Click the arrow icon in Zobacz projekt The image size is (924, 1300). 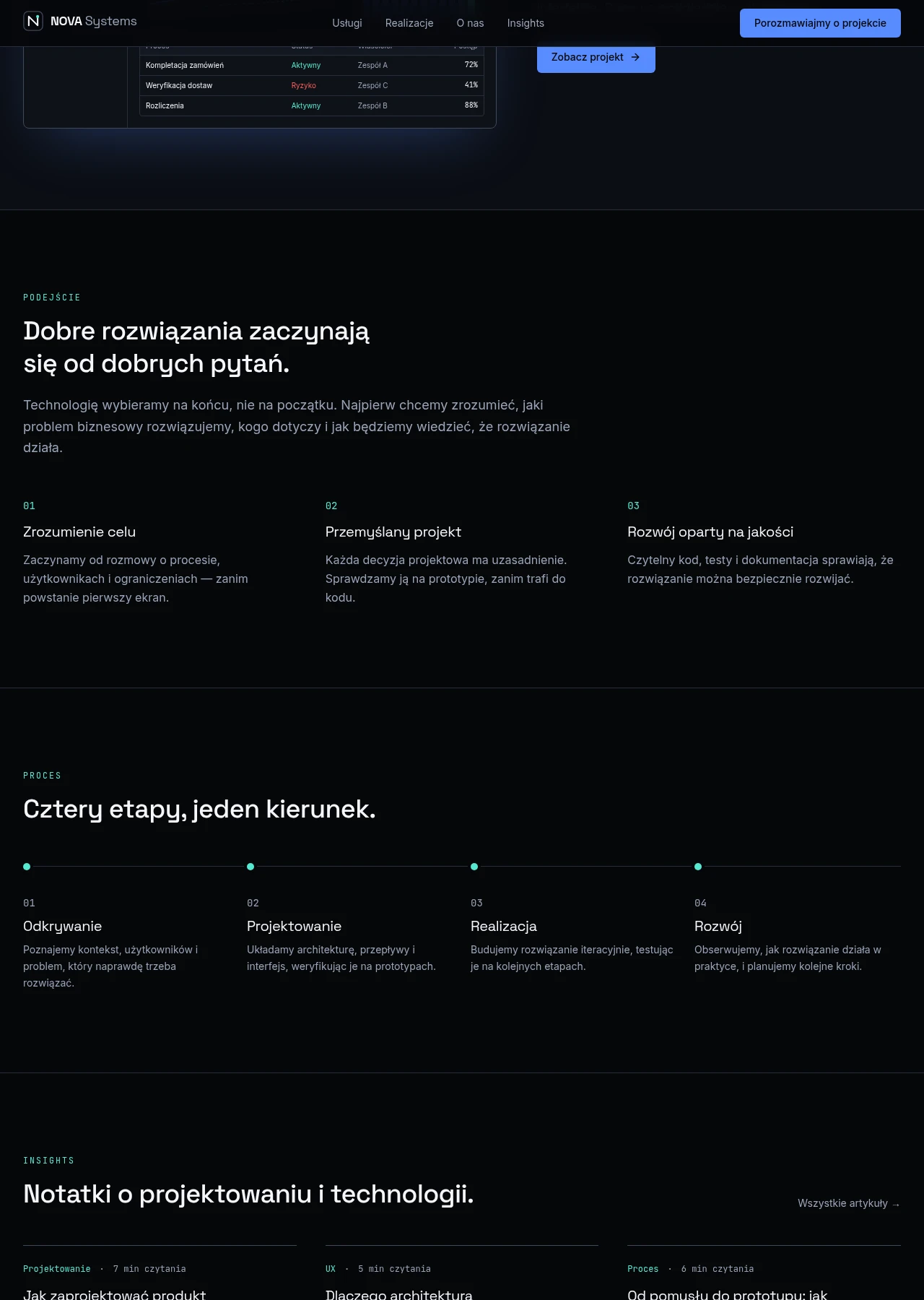(635, 57)
